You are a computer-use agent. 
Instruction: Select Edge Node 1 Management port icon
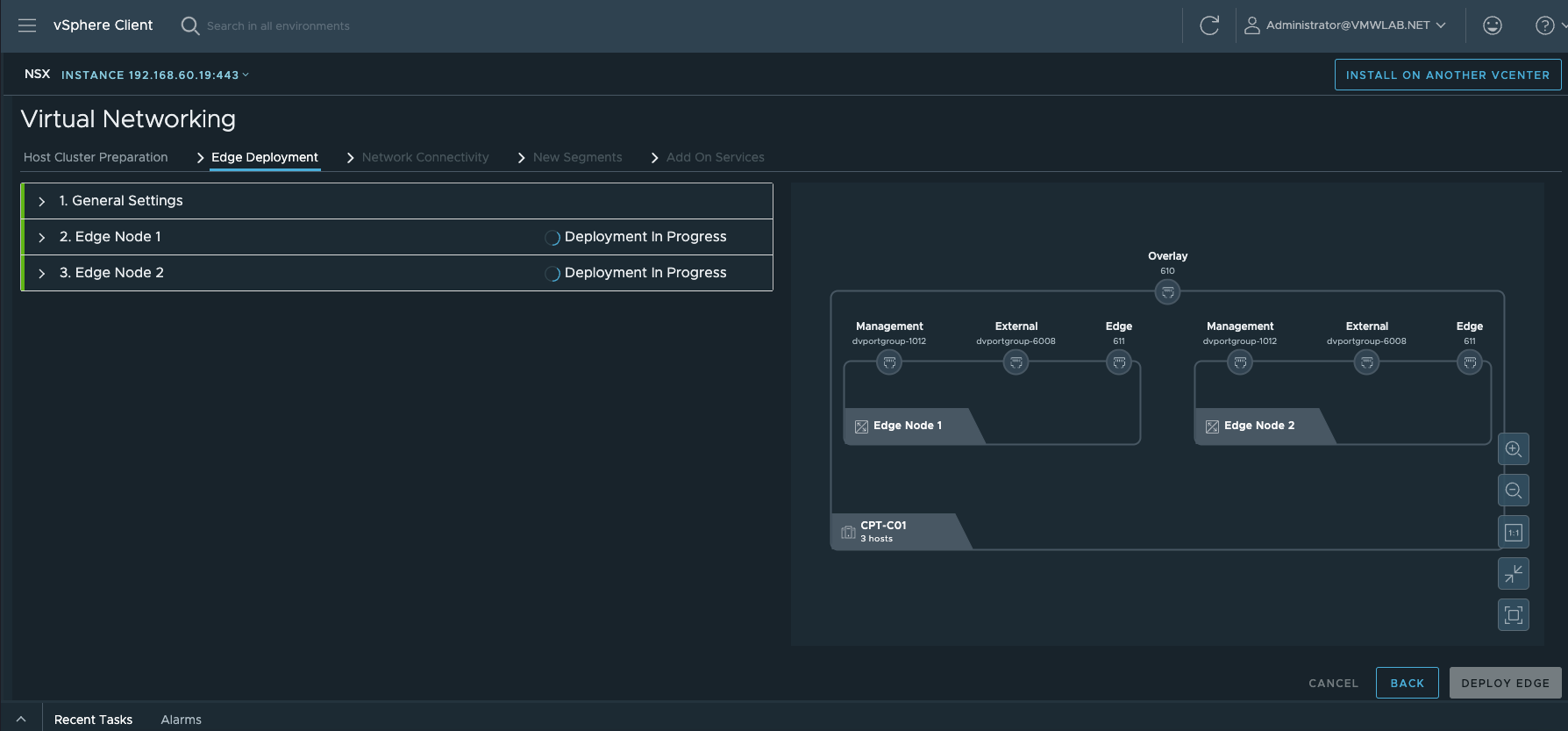[x=889, y=362]
